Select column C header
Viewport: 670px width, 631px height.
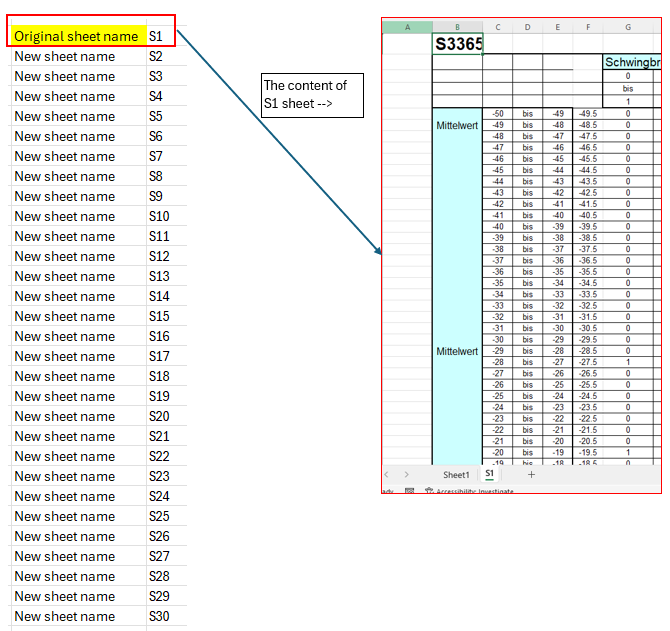click(497, 27)
